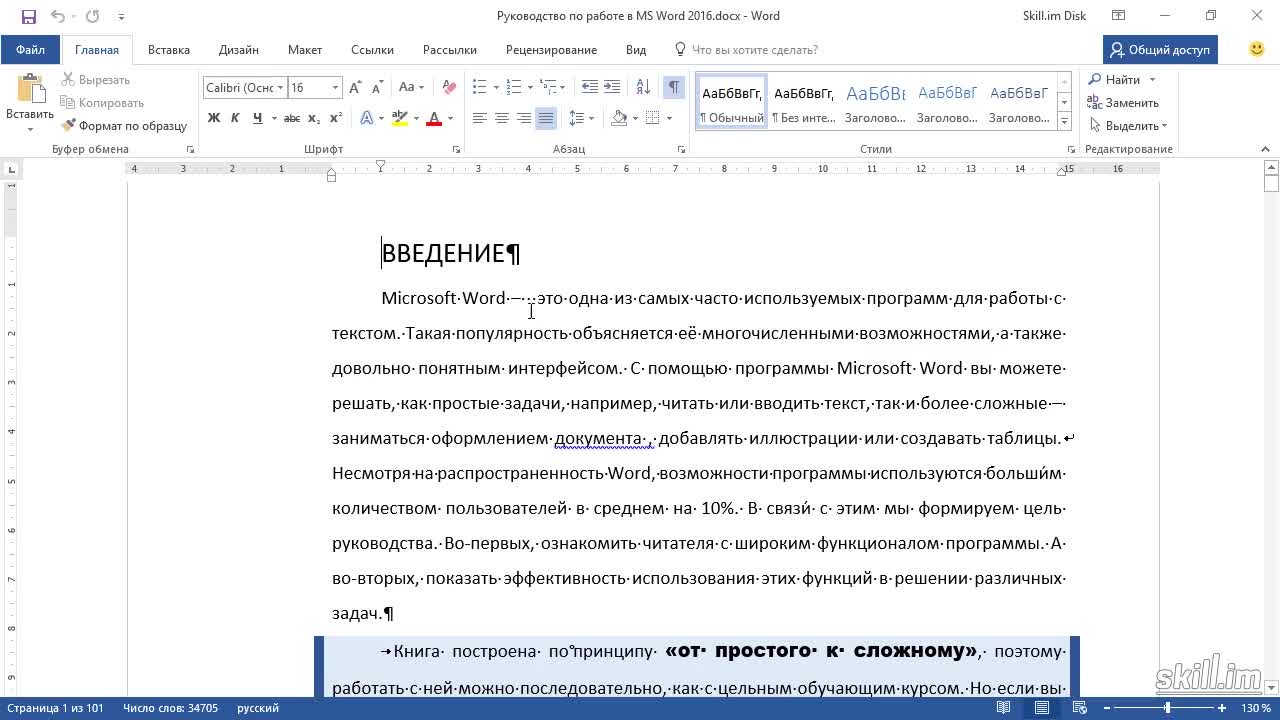Image resolution: width=1280 pixels, height=720 pixels.
Task: Click the text highlight color marker icon
Action: (x=400, y=118)
